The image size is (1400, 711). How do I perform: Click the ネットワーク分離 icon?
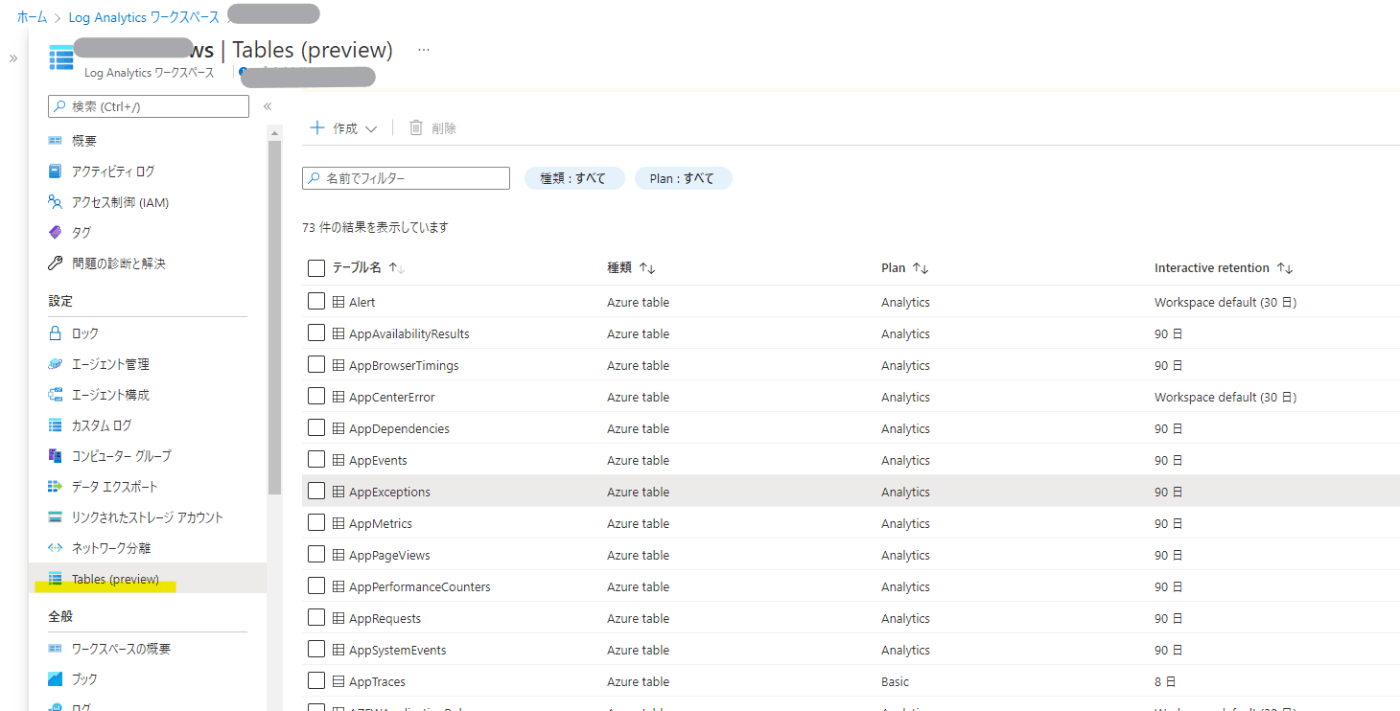tap(55, 548)
